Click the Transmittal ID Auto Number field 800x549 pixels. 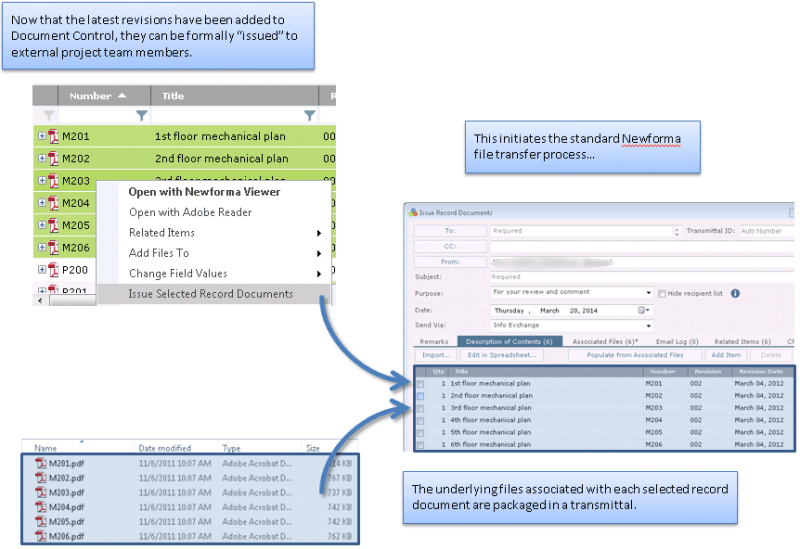(x=766, y=231)
